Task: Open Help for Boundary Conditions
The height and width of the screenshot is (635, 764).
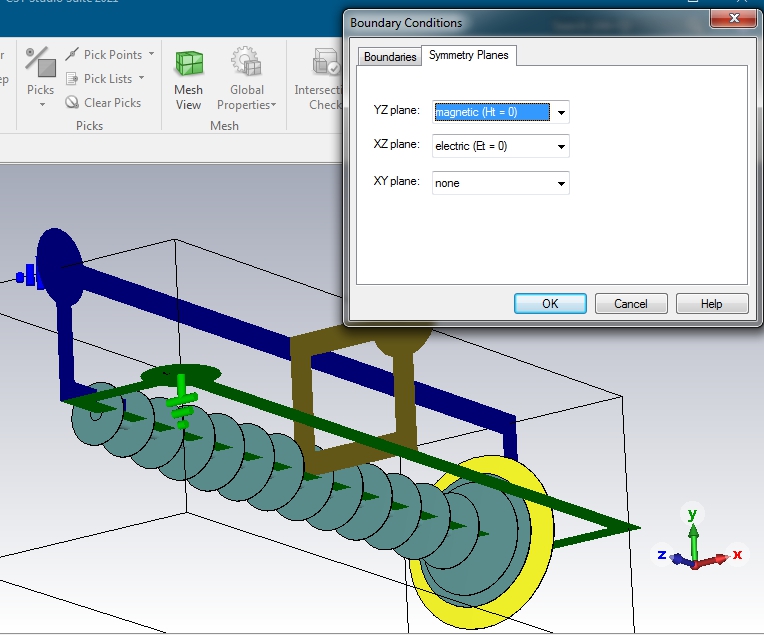Action: coord(711,304)
